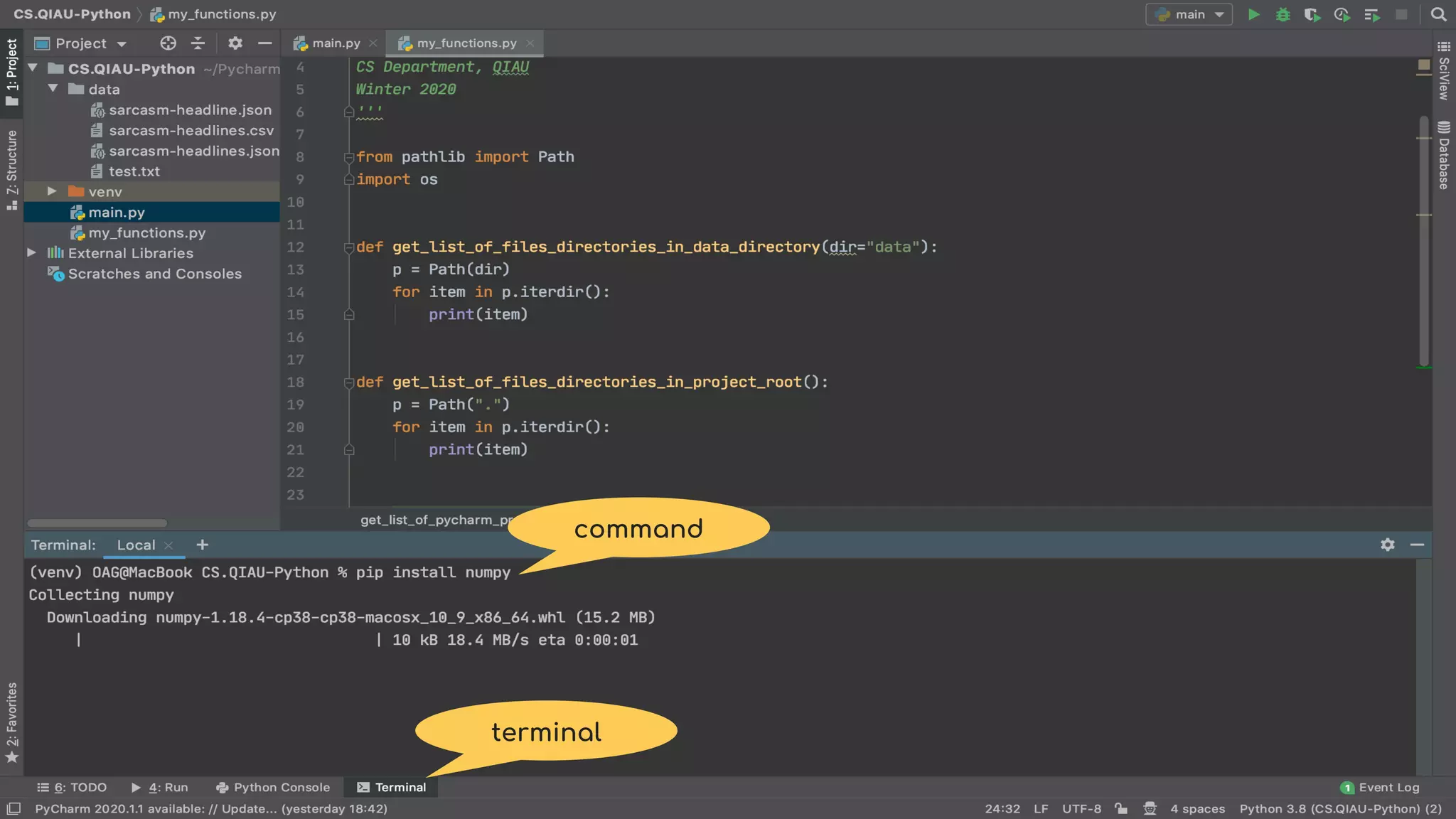
Task: Fold the function on line 18
Action: pos(348,382)
